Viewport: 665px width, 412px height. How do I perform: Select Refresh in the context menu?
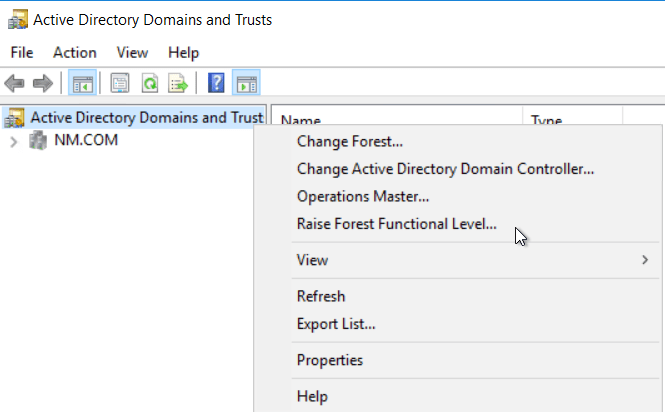321,296
